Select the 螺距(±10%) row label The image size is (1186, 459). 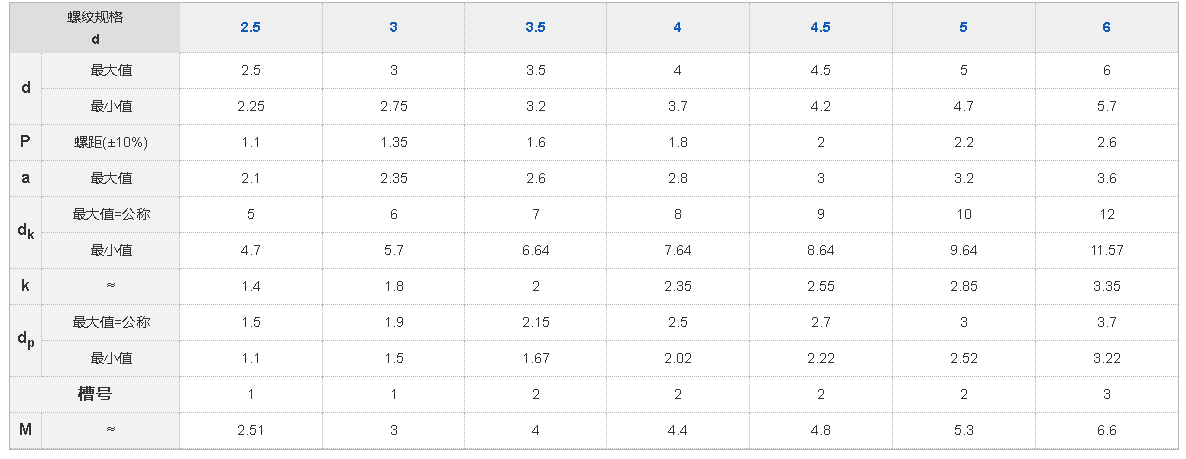[111, 142]
